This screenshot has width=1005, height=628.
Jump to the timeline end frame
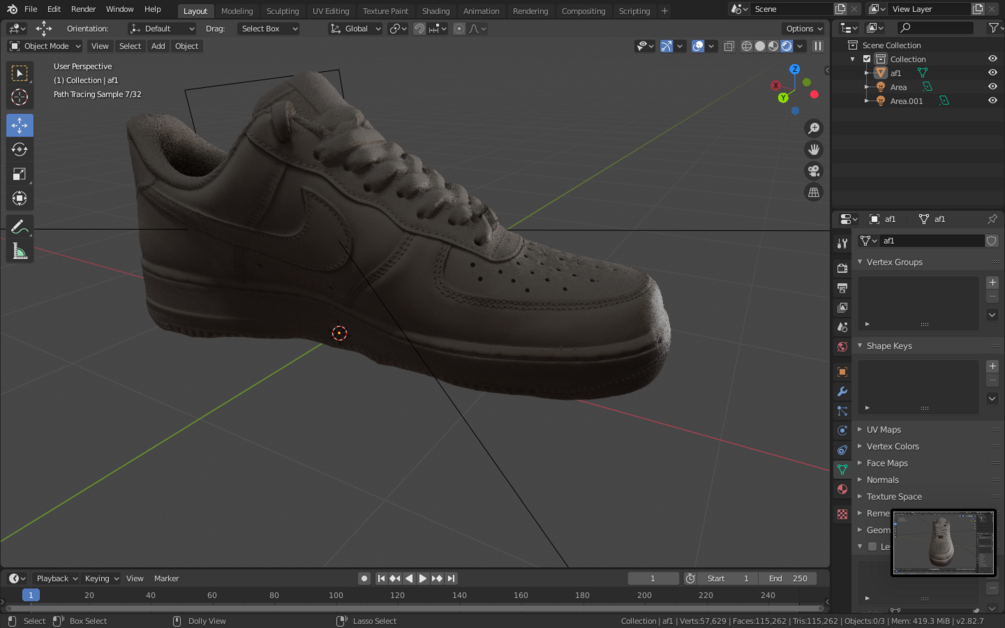[x=451, y=578]
